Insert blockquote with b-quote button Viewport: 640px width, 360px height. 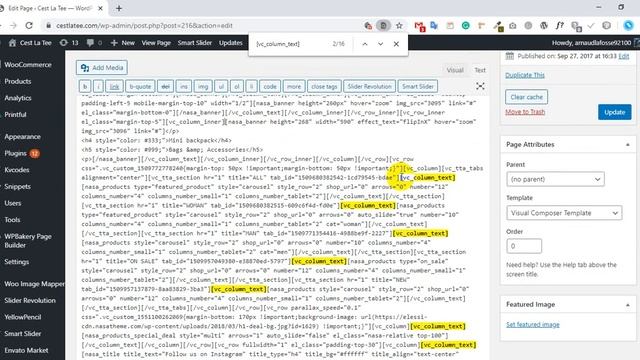(x=140, y=87)
